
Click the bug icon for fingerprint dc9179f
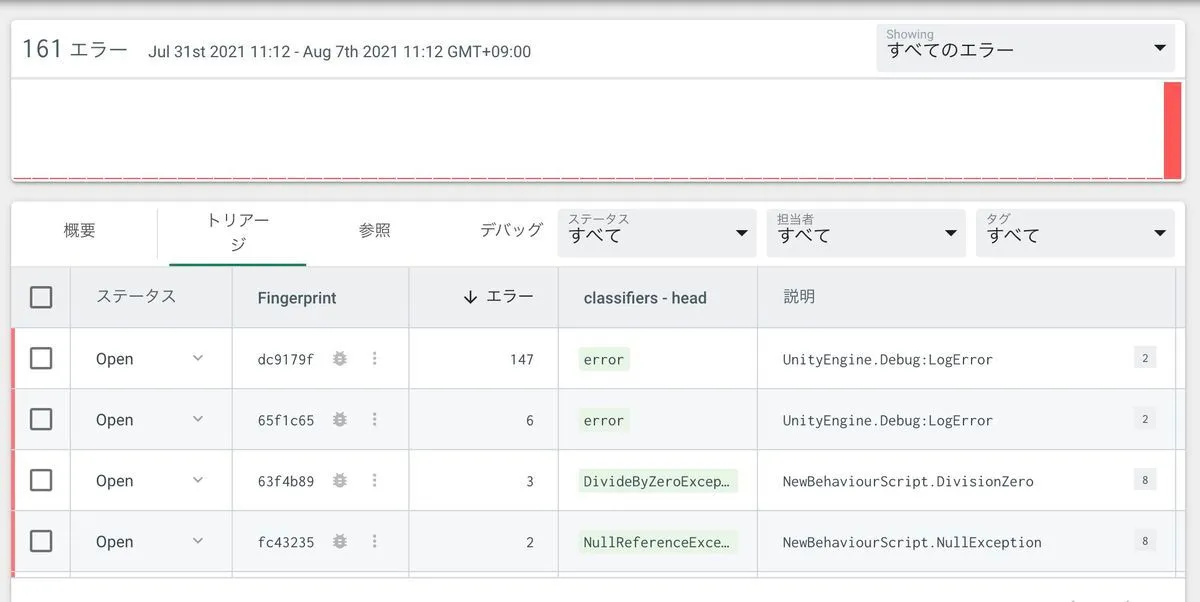[340, 359]
